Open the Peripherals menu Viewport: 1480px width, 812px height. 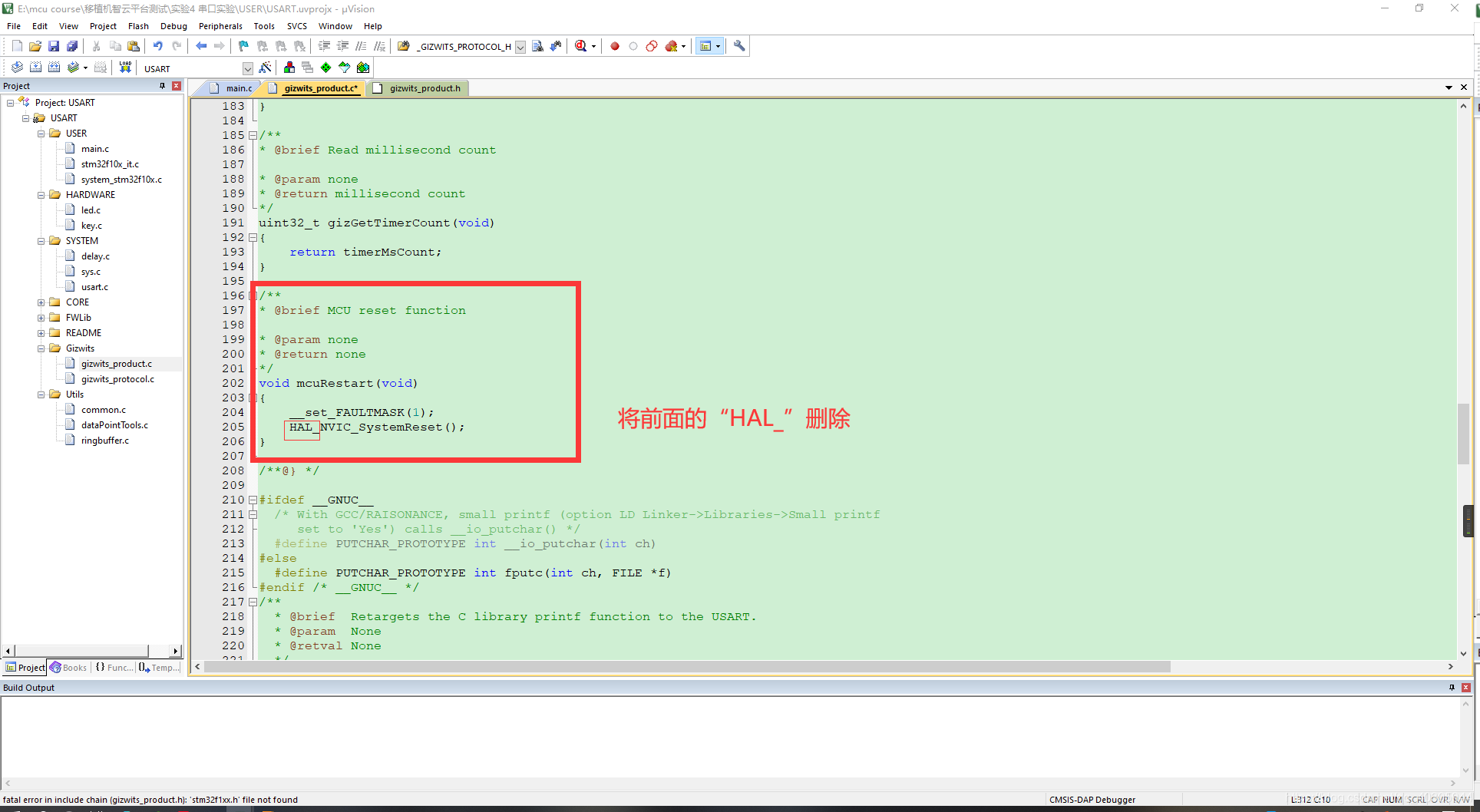click(x=220, y=26)
